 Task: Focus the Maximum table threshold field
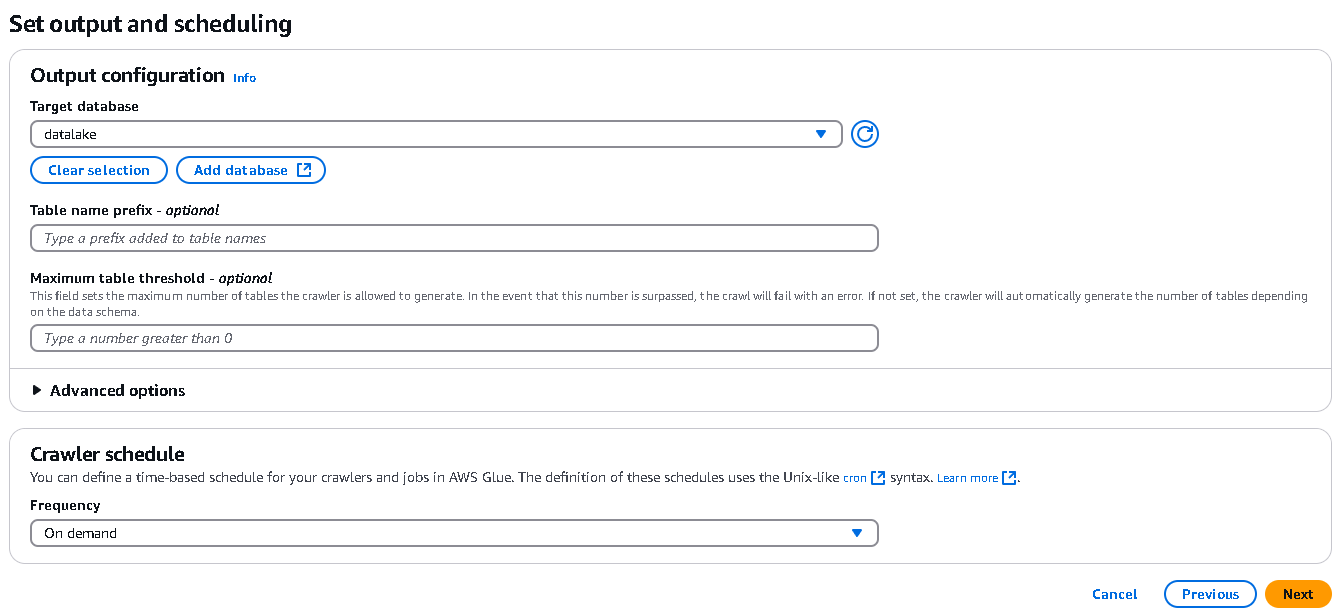pyautogui.click(x=454, y=338)
